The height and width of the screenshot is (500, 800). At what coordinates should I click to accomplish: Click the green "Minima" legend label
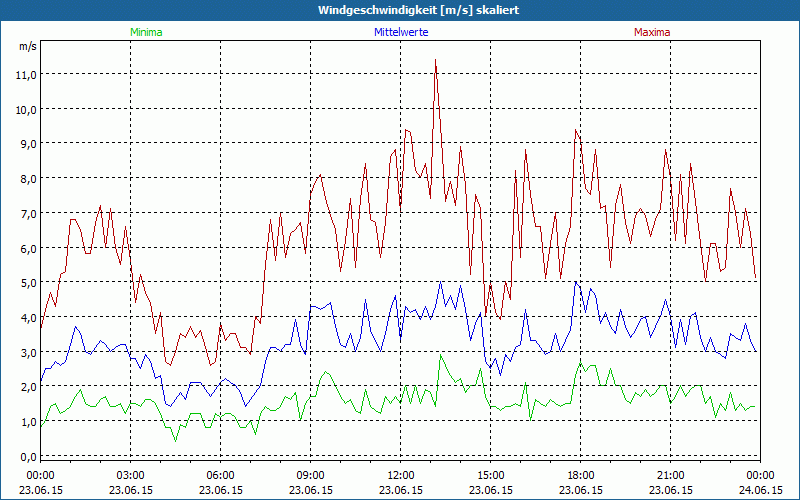point(145,32)
